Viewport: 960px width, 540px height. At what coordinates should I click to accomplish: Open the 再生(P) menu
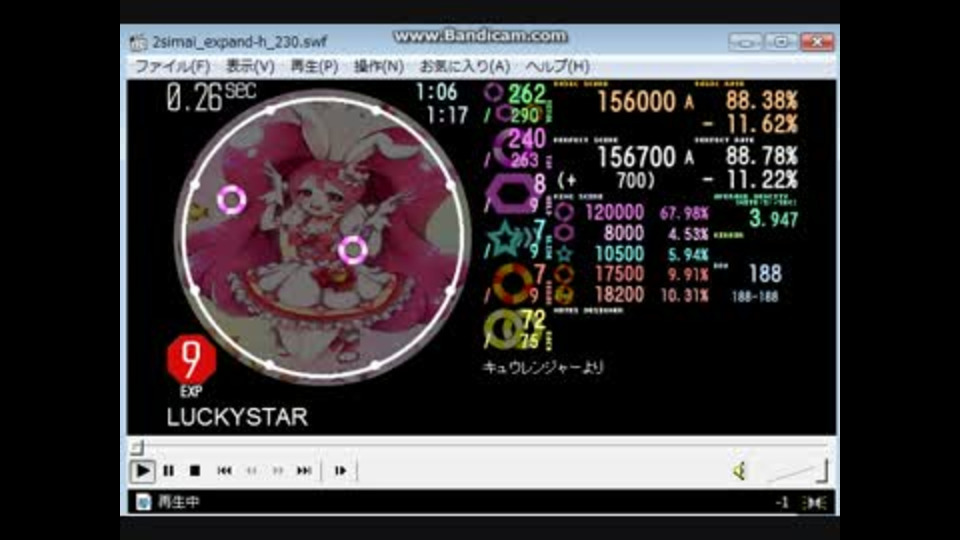pyautogui.click(x=314, y=66)
